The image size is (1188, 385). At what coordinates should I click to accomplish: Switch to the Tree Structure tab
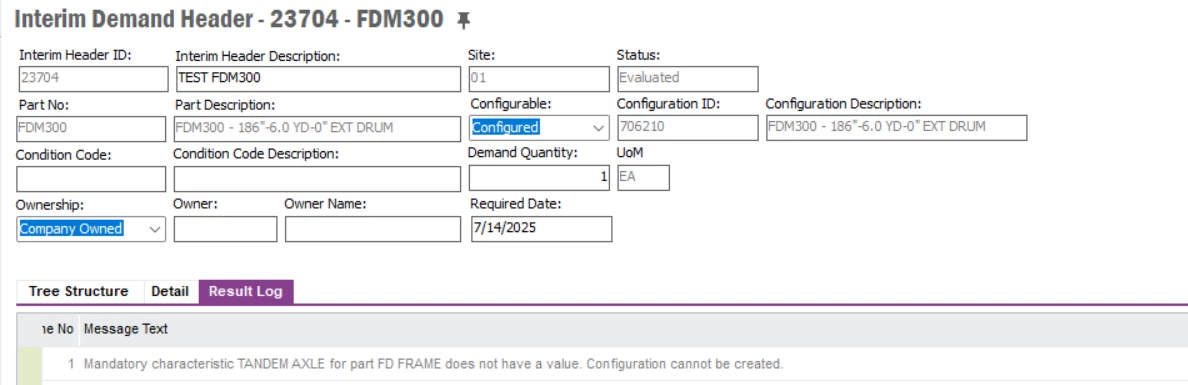[79, 292]
